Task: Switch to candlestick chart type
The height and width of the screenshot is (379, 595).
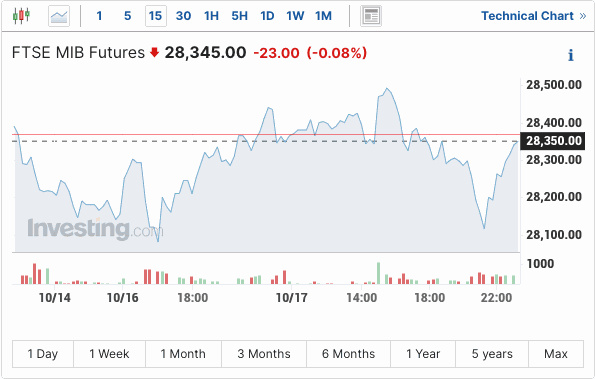Action: (21, 16)
